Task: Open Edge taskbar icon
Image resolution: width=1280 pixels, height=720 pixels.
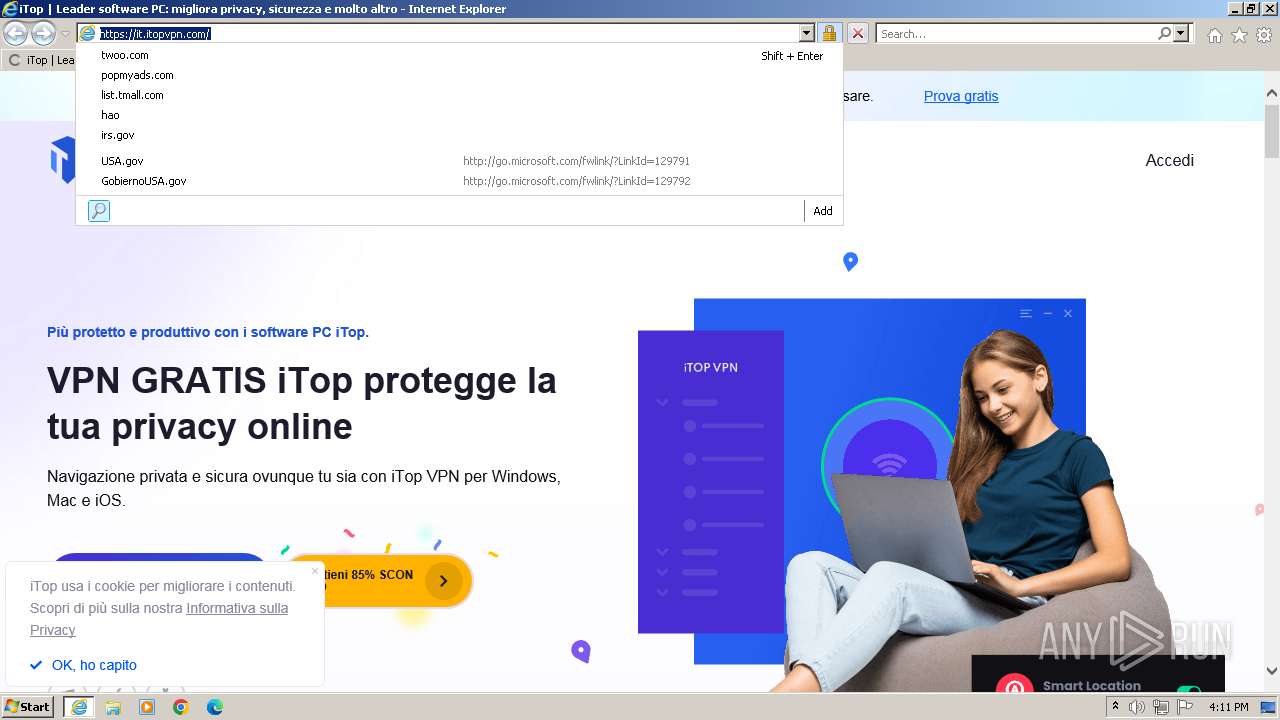Action: tap(215, 707)
